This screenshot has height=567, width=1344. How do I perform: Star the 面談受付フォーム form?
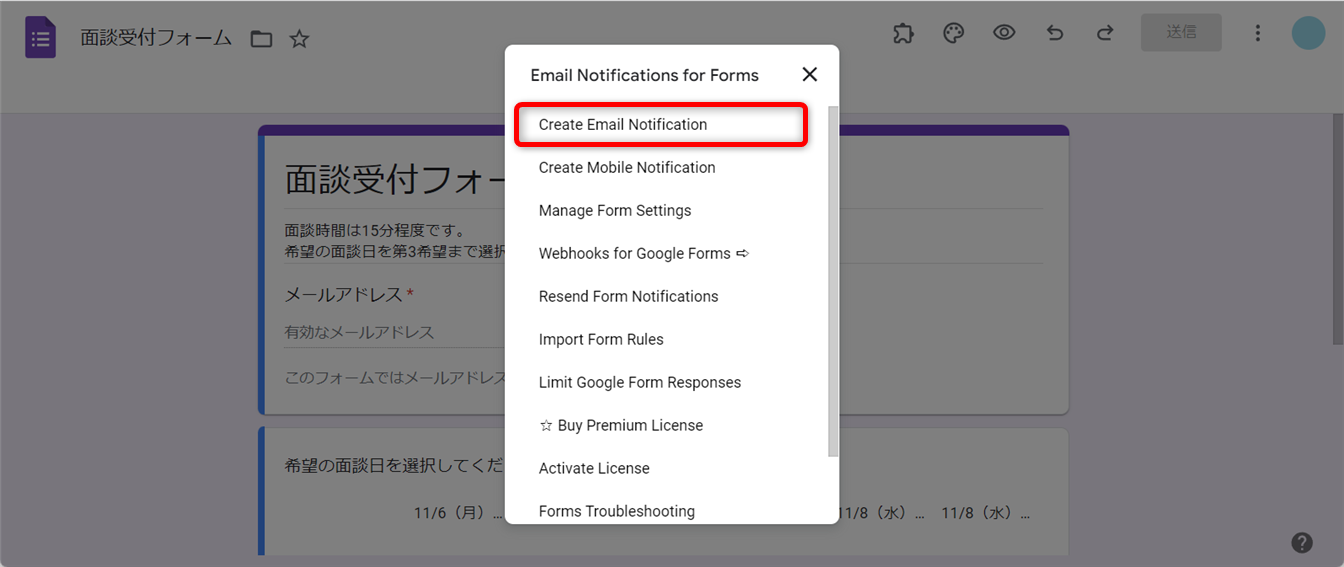coord(299,39)
